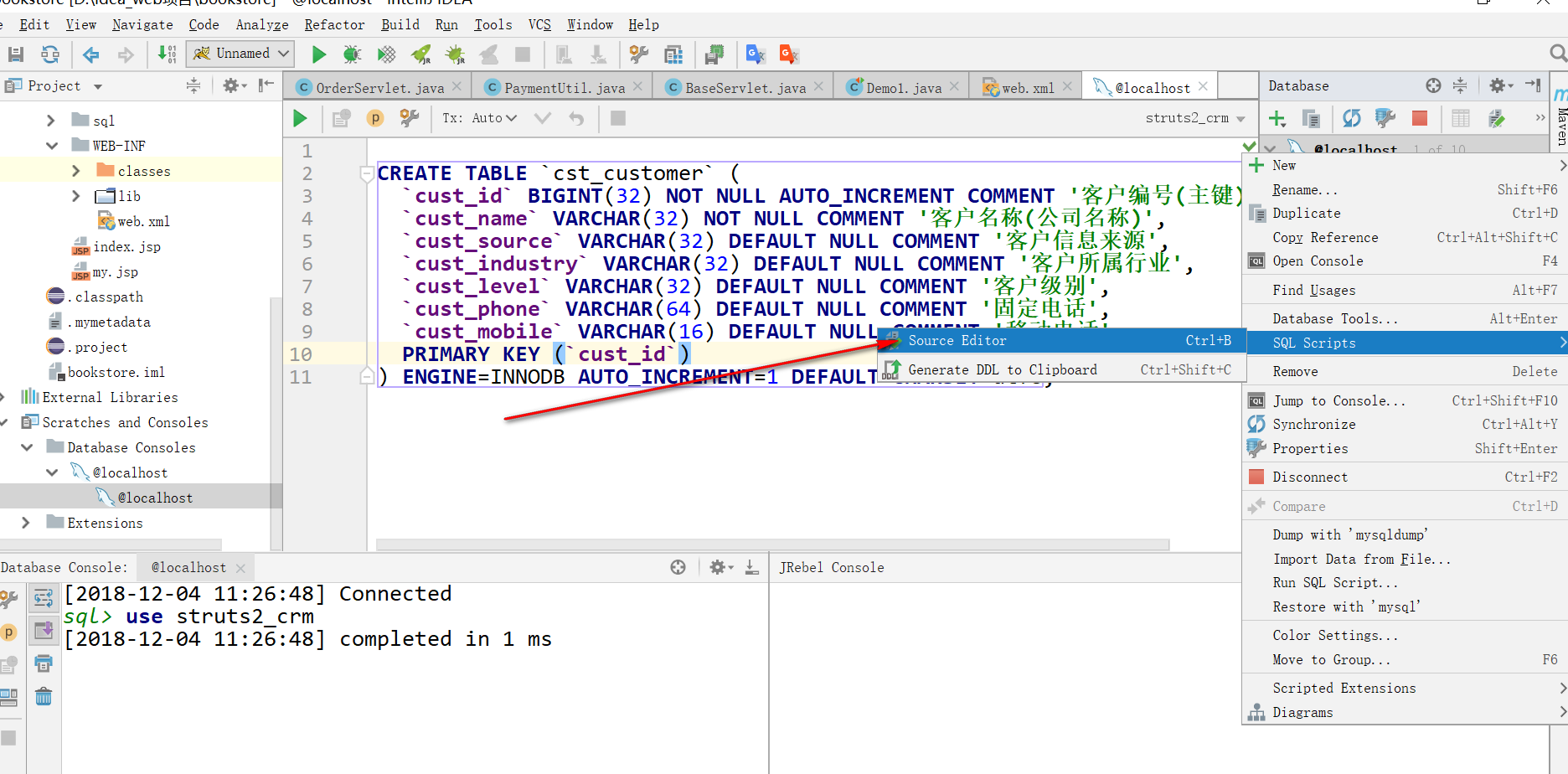Clear console output with trash icon
This screenshot has height=774, width=1568.
point(44,696)
